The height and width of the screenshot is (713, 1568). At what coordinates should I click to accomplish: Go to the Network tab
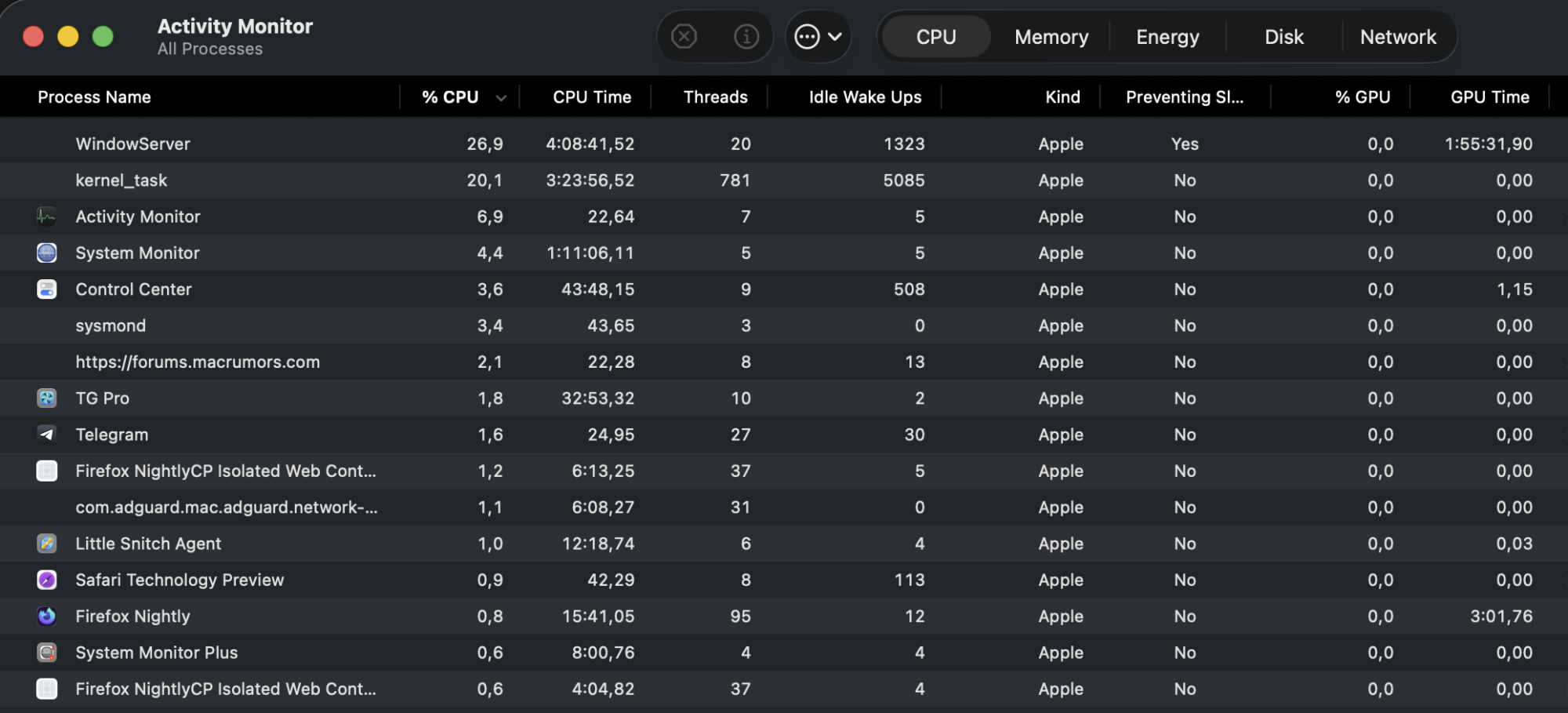(x=1398, y=37)
